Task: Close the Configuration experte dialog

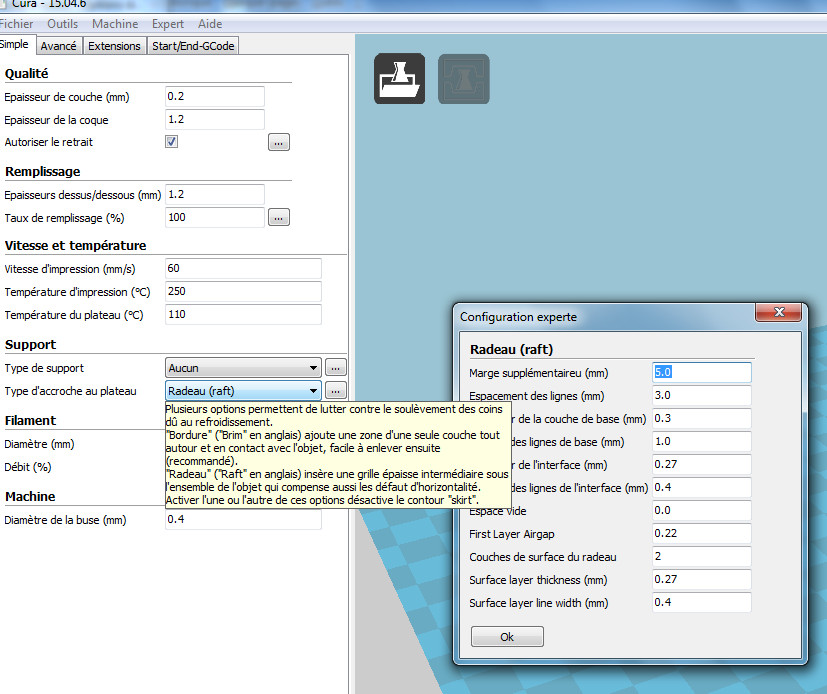Action: coord(778,312)
